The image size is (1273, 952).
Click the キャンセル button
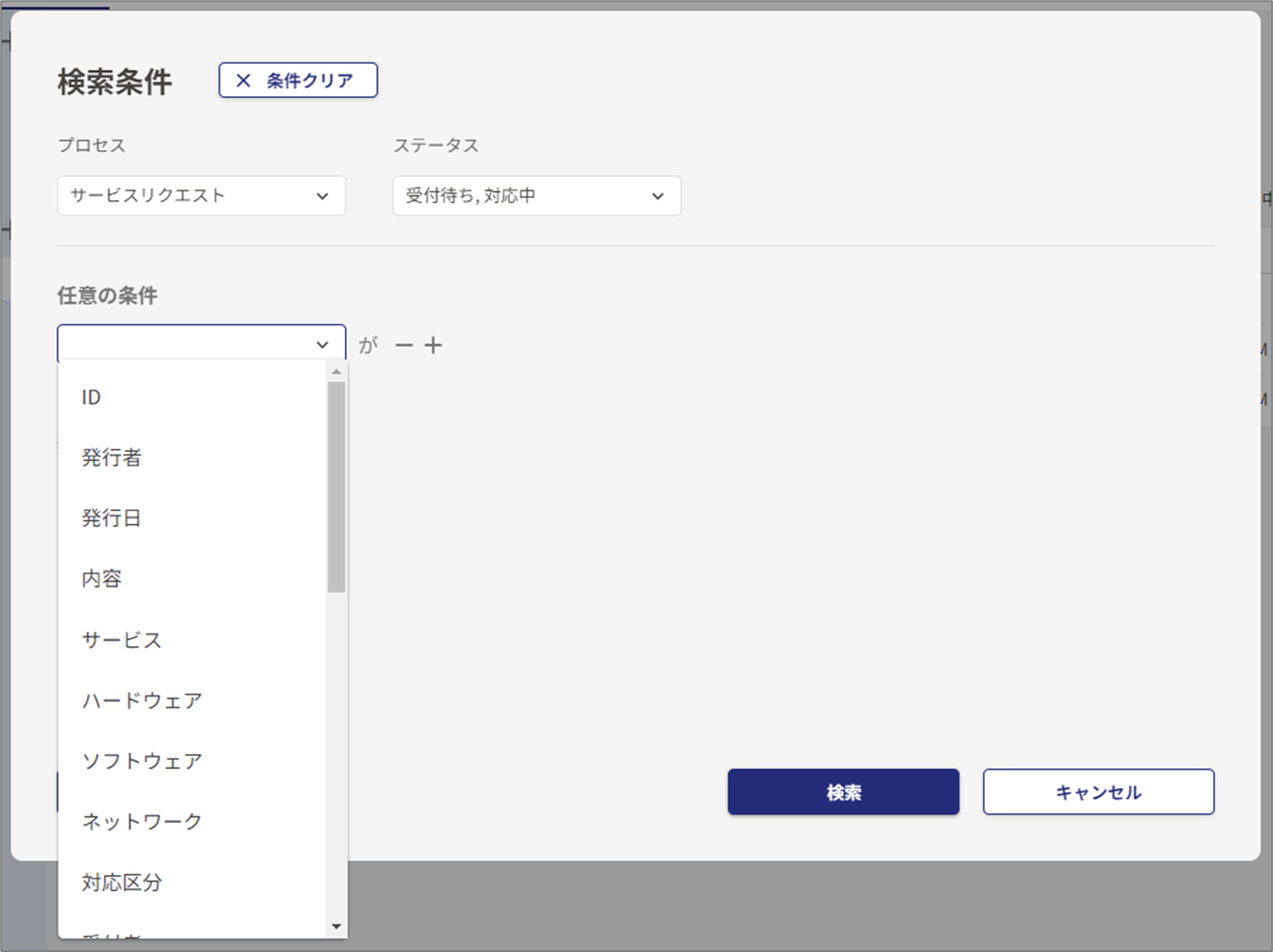[x=1098, y=792]
